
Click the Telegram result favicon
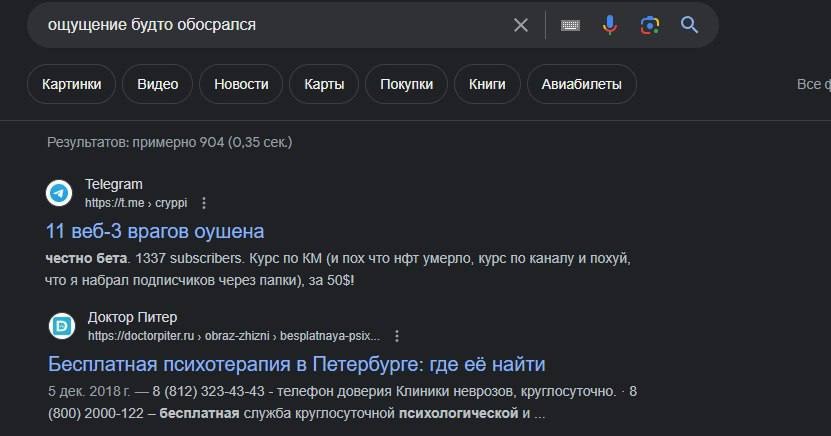[x=60, y=193]
